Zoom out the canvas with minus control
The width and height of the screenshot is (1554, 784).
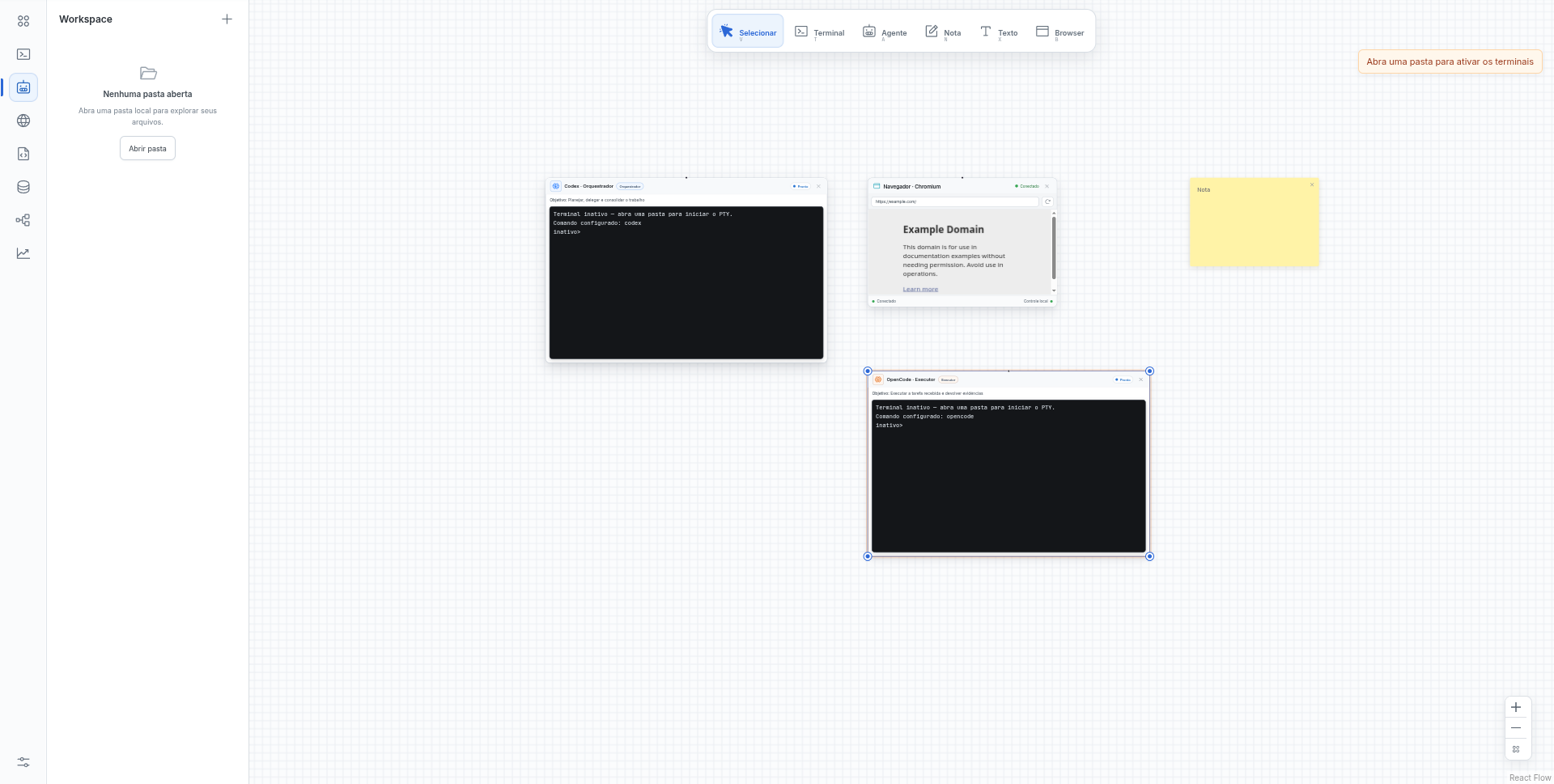1516,728
